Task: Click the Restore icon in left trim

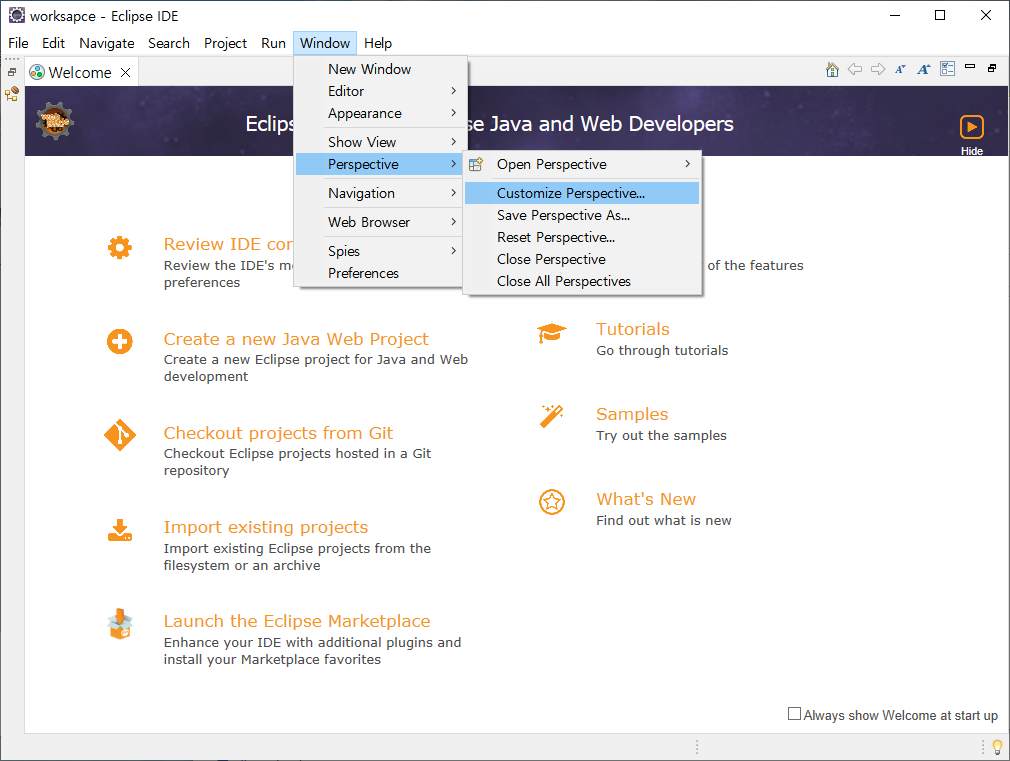Action: point(12,73)
